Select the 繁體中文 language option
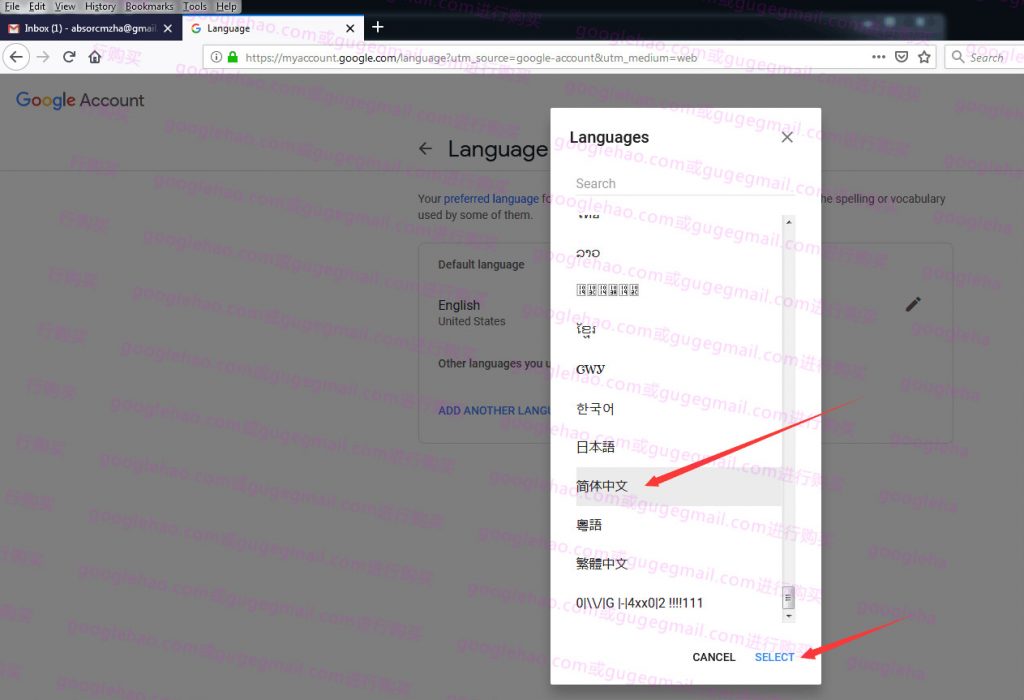This screenshot has height=700, width=1024. (679, 564)
